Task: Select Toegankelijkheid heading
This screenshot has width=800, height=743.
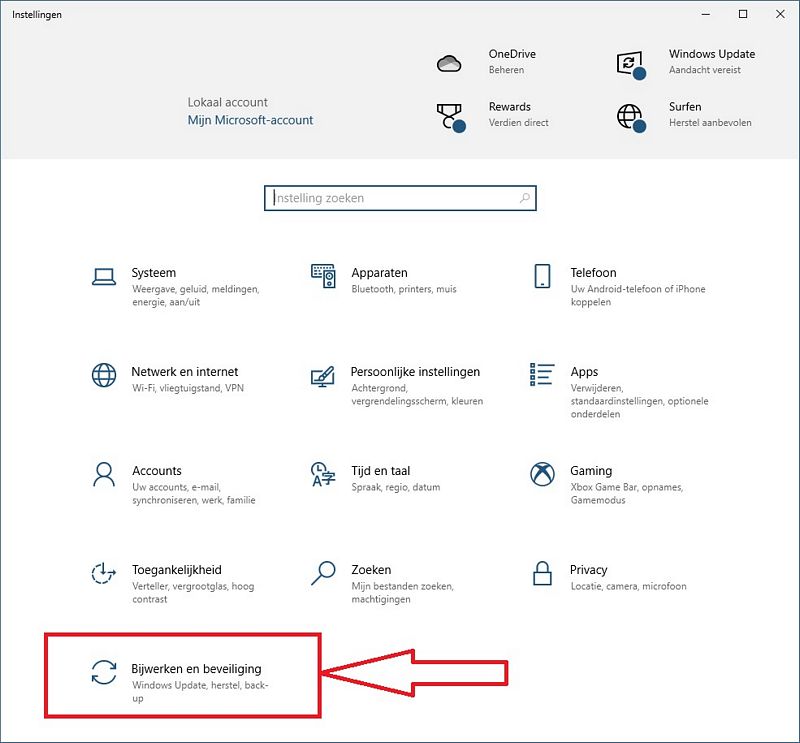Action: (x=177, y=569)
